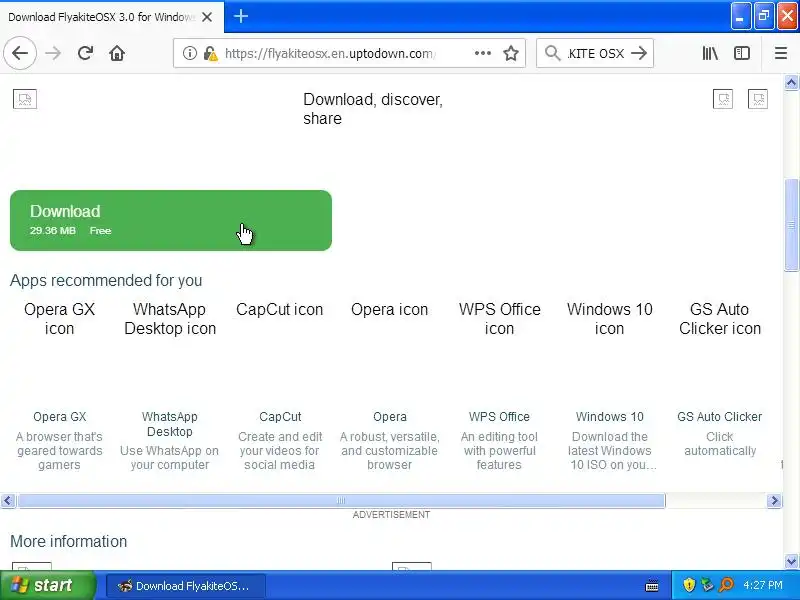
Task: Click horizontal scrollbar left arrow
Action: click(x=8, y=501)
